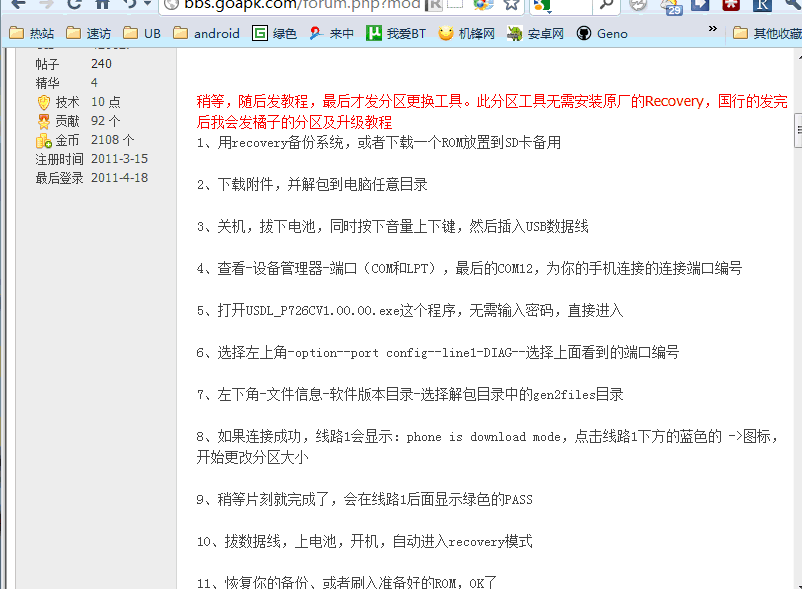Click the red text starting '稍等，随后发教程'
Image resolution: width=802 pixels, height=589 pixels.
tap(492, 111)
